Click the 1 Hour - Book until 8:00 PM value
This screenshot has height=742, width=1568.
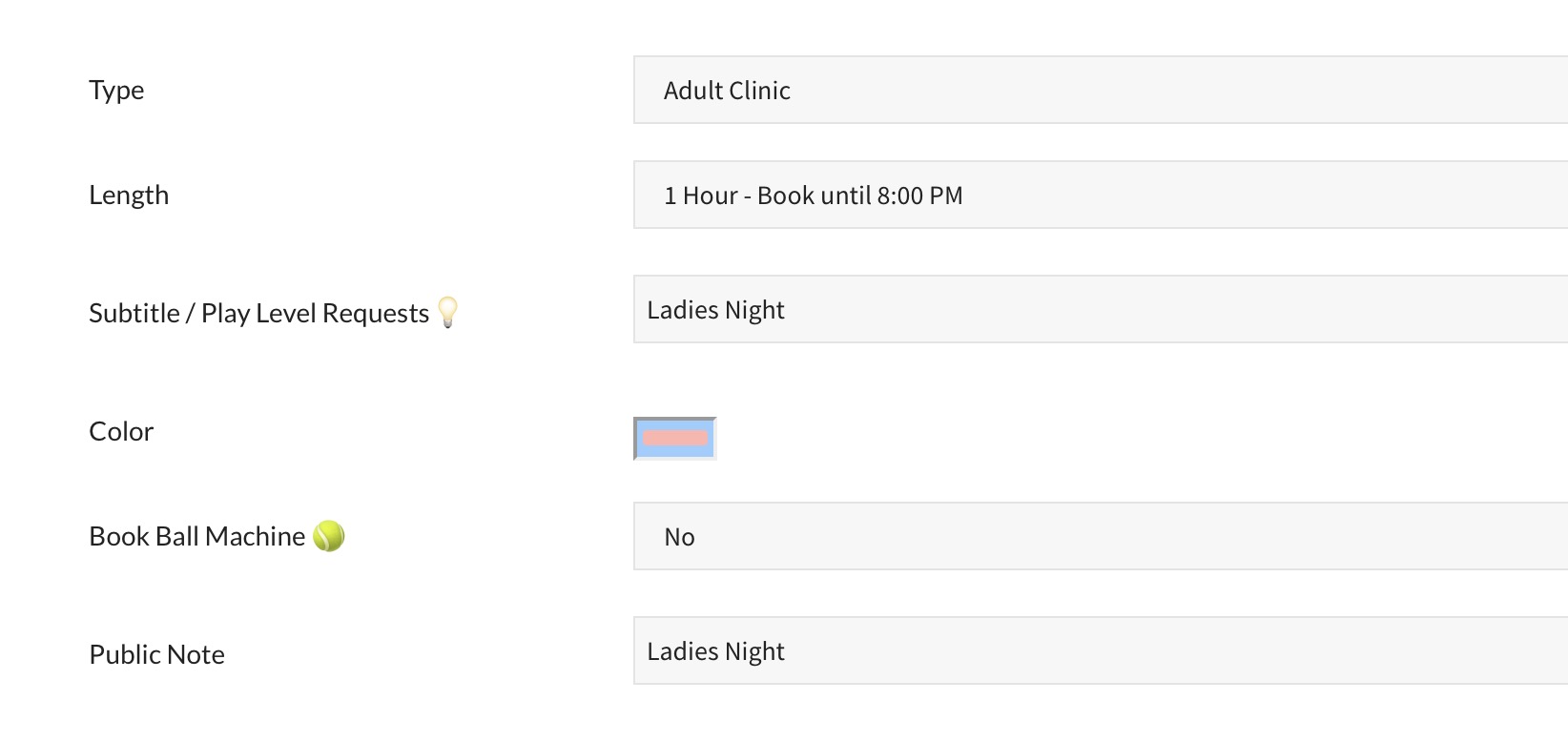tap(813, 196)
